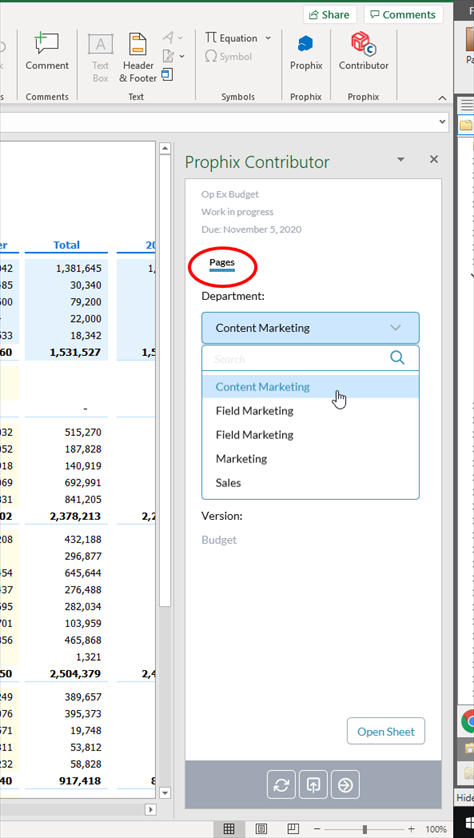The width and height of the screenshot is (474, 838).
Task: Click the upload arrow footer icon
Action: (313, 785)
